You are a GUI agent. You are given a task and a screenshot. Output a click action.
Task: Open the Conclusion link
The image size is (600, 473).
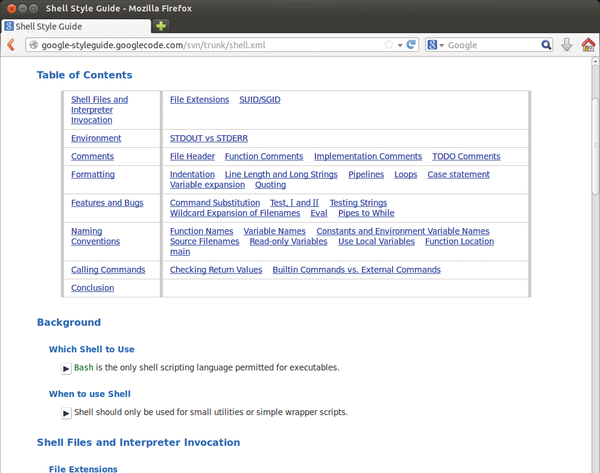point(92,287)
